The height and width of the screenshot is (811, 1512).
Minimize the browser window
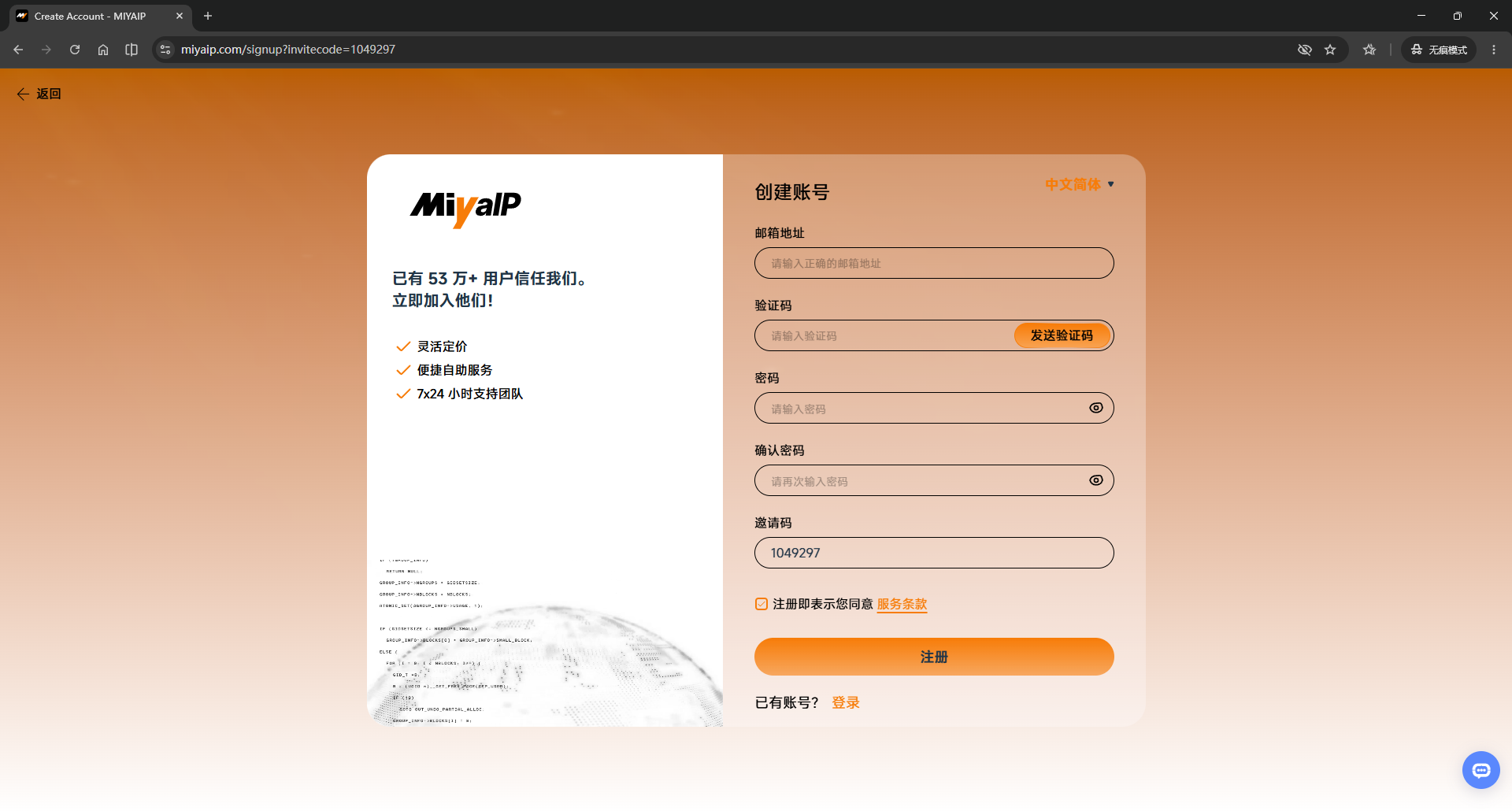click(1421, 16)
